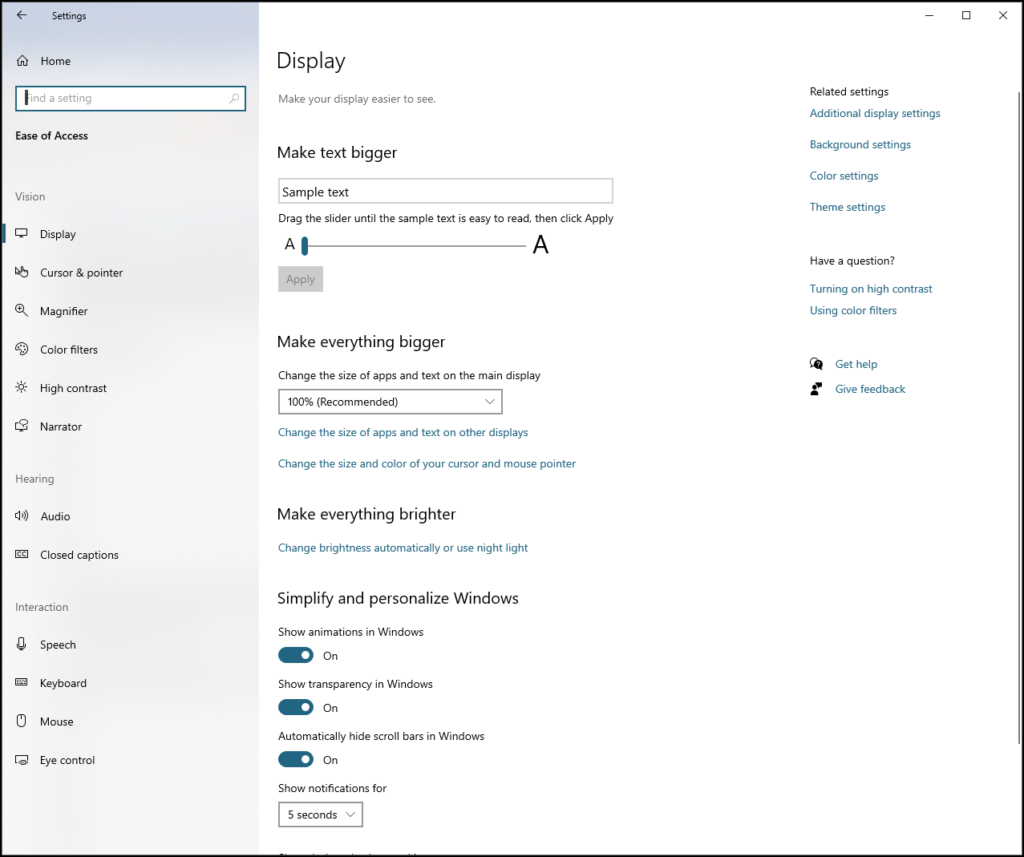
Task: Open the 5 seconds notification duration dropdown
Action: click(320, 815)
